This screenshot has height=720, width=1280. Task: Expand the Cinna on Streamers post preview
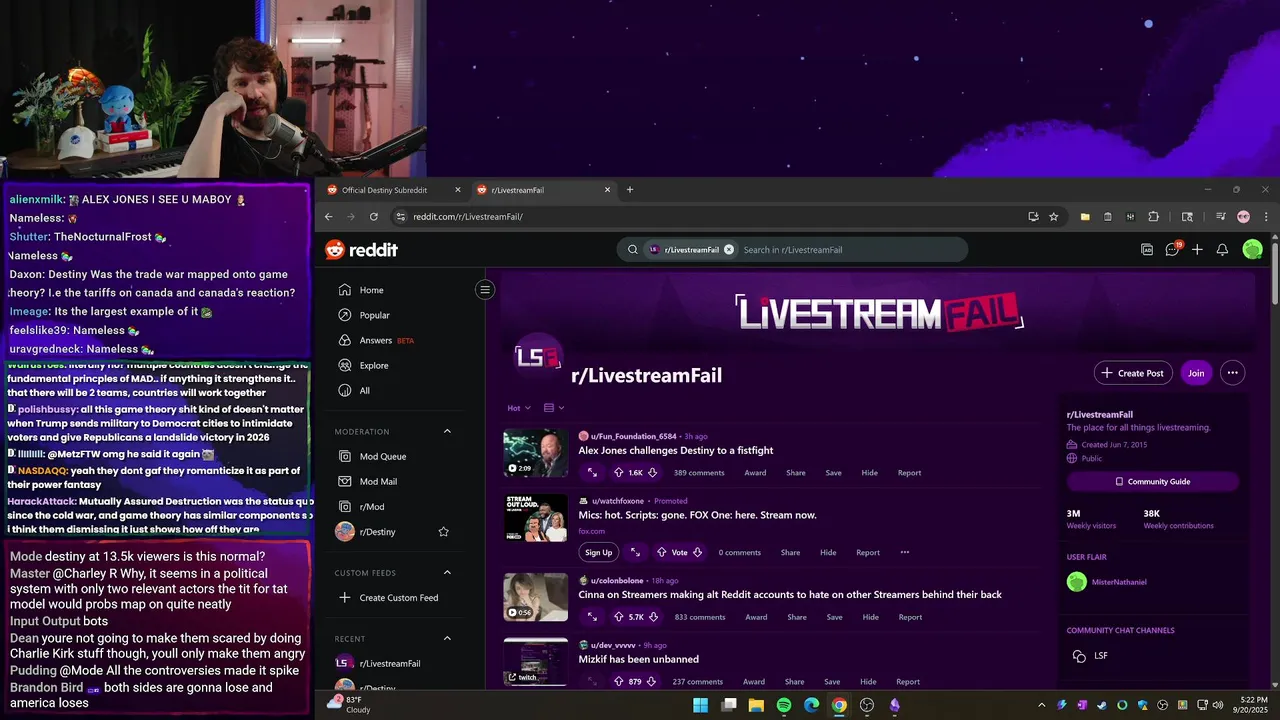(x=592, y=617)
